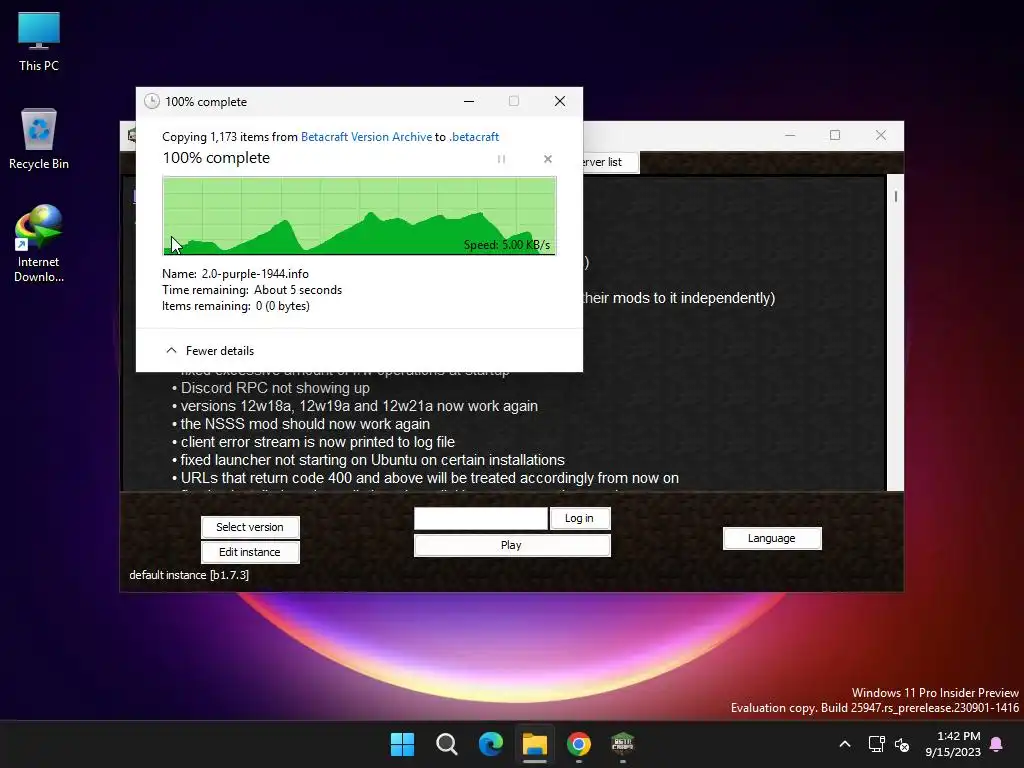
Task: Click the .betacraft destination link
Action: (x=474, y=136)
